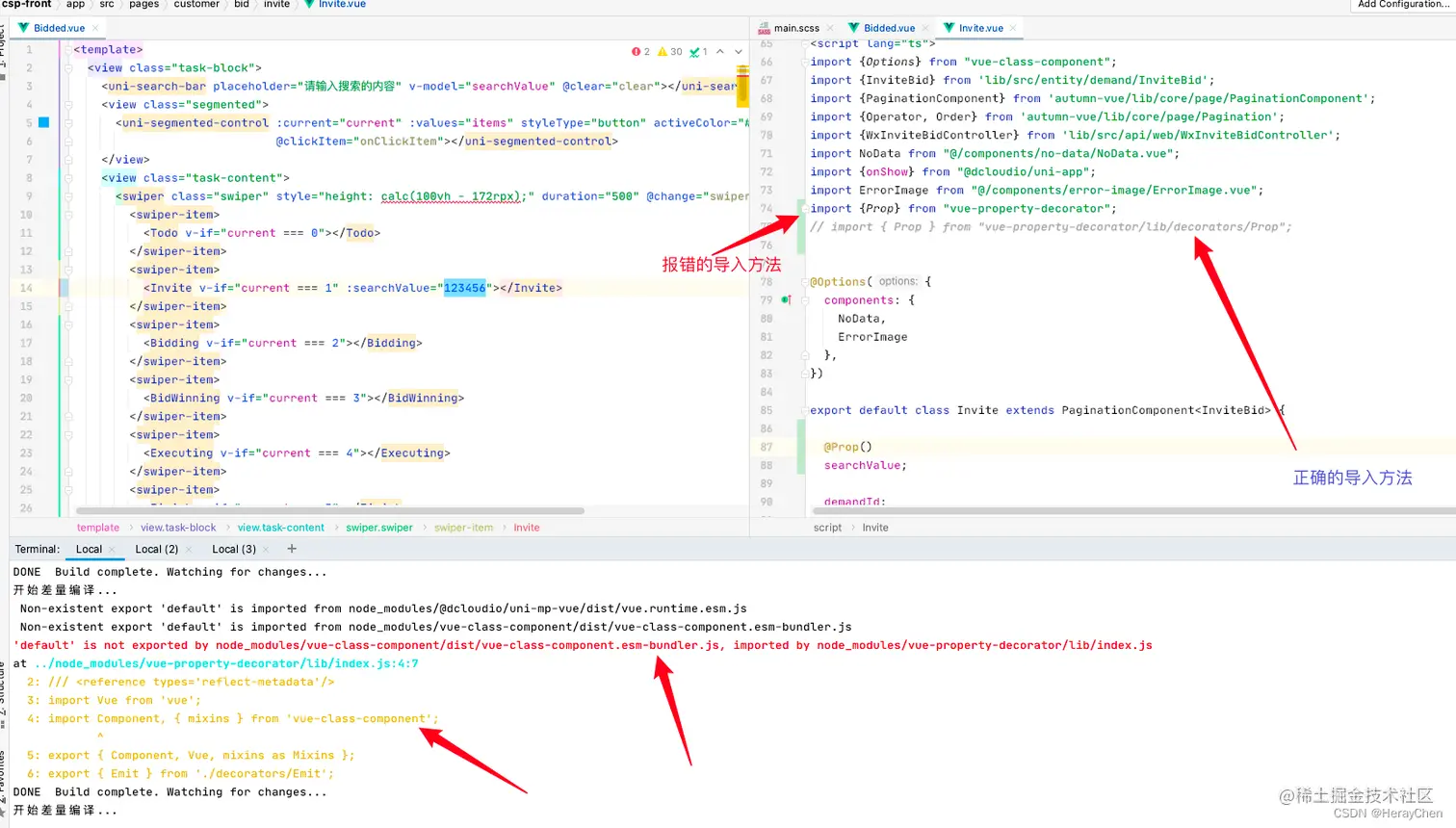Click the commented import on line 75
This screenshot has width=1456, height=828.
point(1051,226)
